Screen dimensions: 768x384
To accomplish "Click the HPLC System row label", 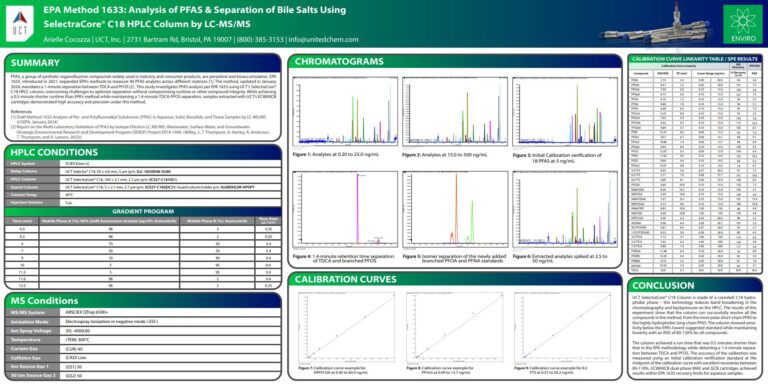I will [x=25, y=164].
